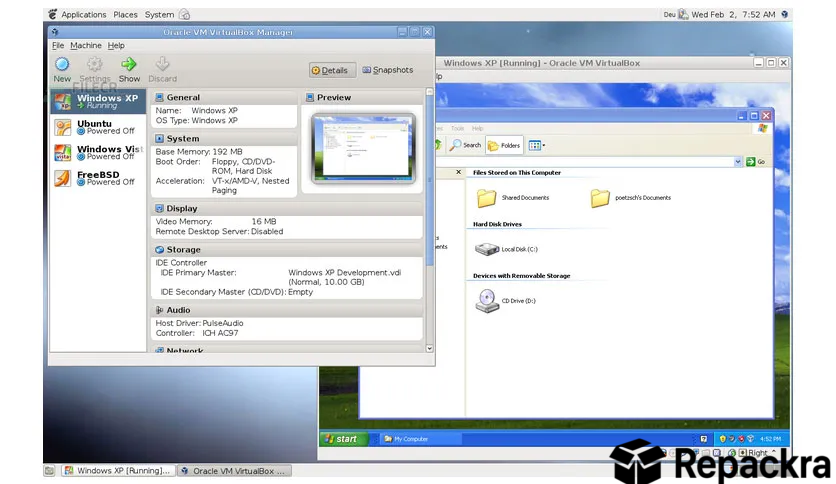This screenshot has width=836, height=484.
Task: Click the Preview section icon
Action: [x=310, y=98]
